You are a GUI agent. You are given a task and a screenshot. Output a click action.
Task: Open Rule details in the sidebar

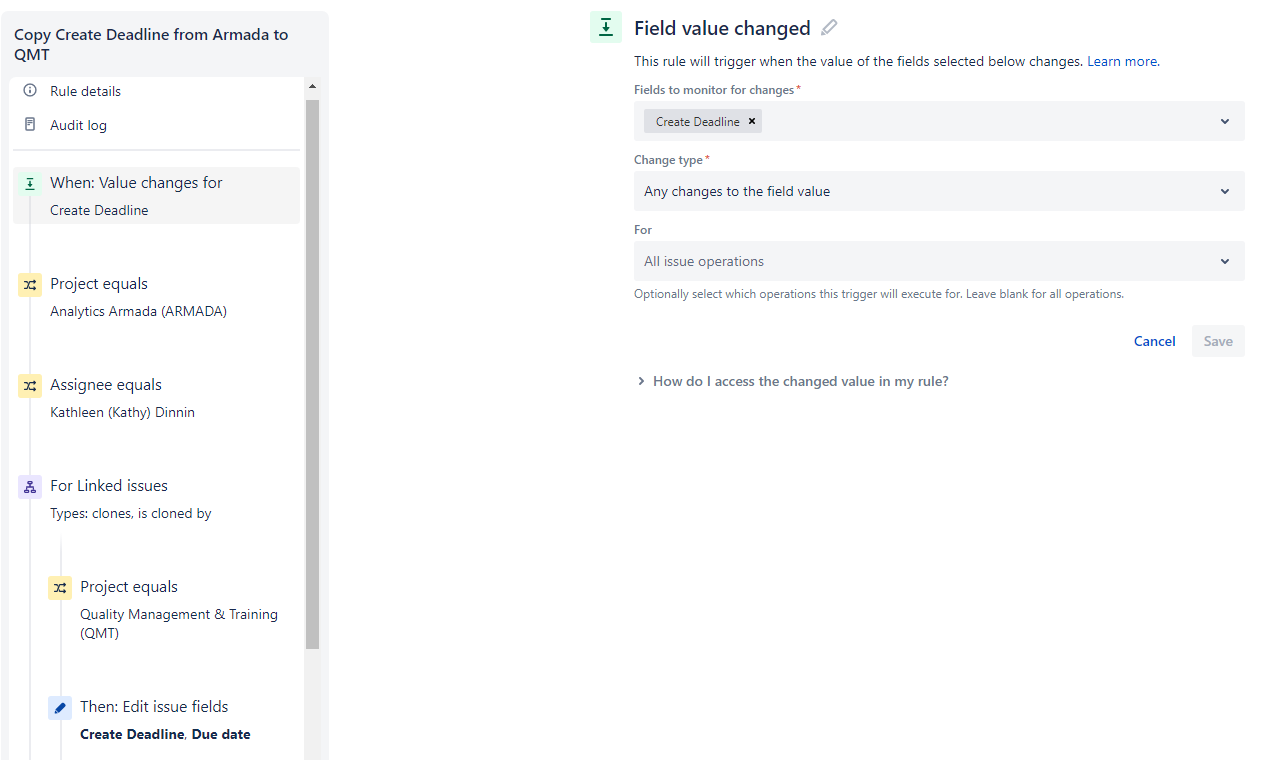click(x=85, y=91)
